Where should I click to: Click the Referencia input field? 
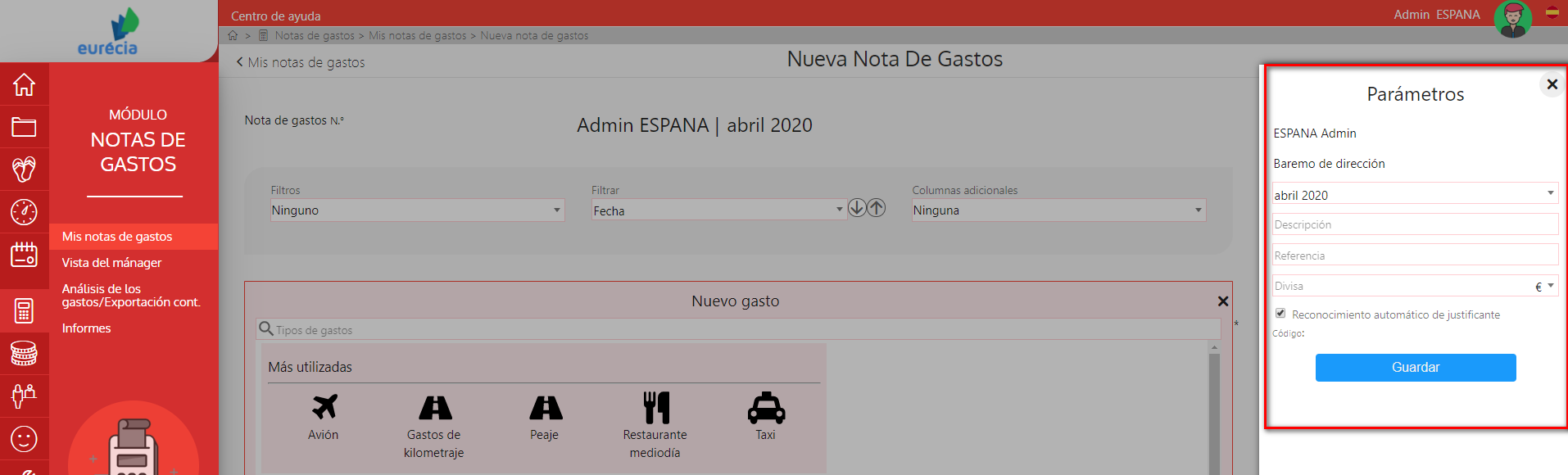coord(1415,255)
